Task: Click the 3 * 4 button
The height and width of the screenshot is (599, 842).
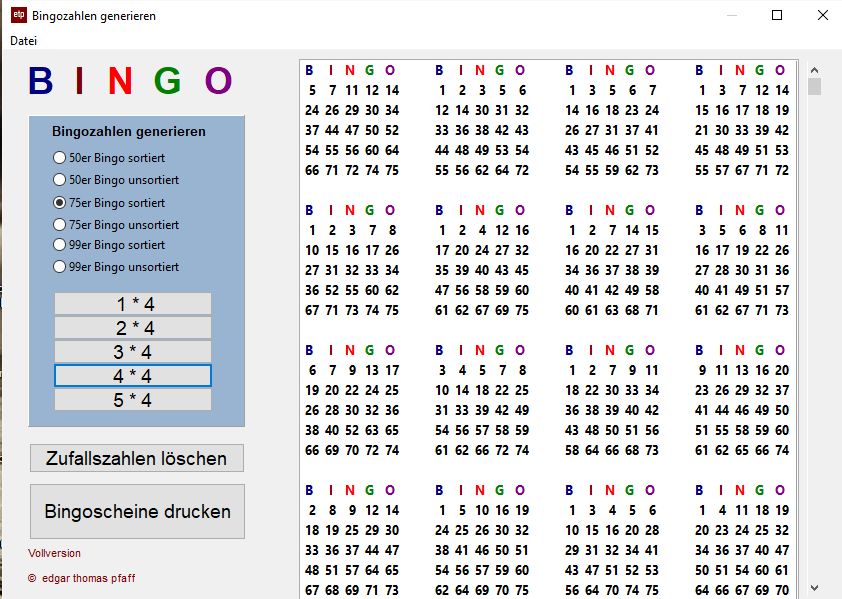Action: click(x=133, y=352)
